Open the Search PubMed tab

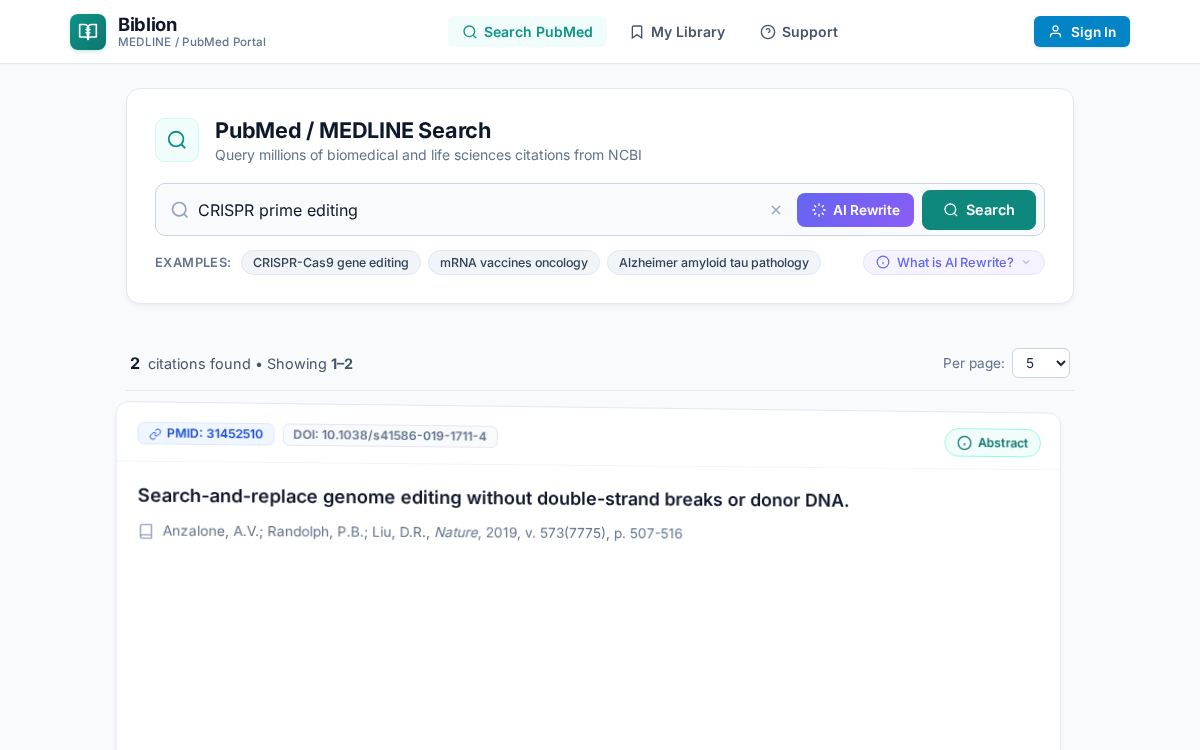[x=527, y=32]
